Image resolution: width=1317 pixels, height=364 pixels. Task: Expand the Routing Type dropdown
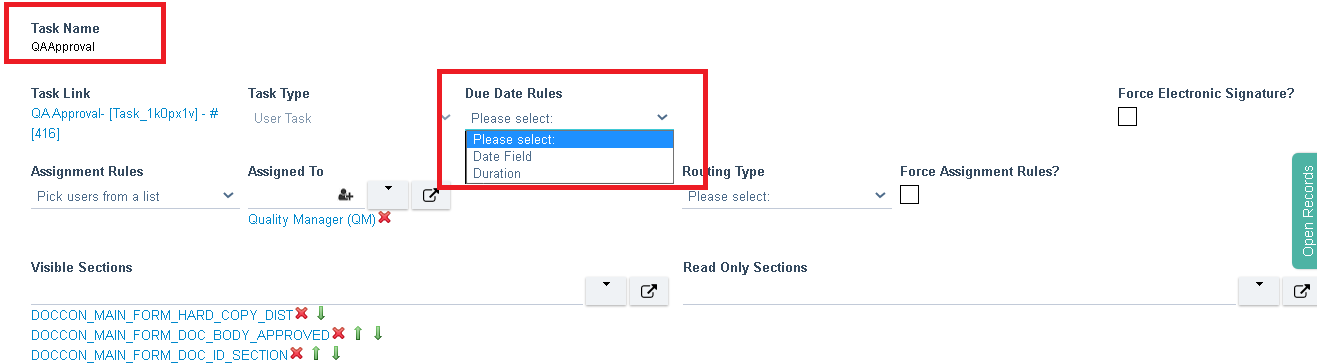pos(786,196)
